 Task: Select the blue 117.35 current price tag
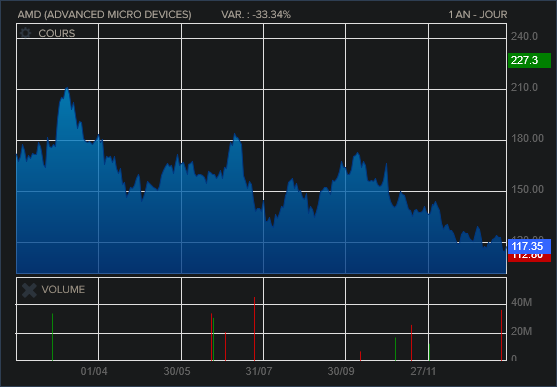[529, 246]
